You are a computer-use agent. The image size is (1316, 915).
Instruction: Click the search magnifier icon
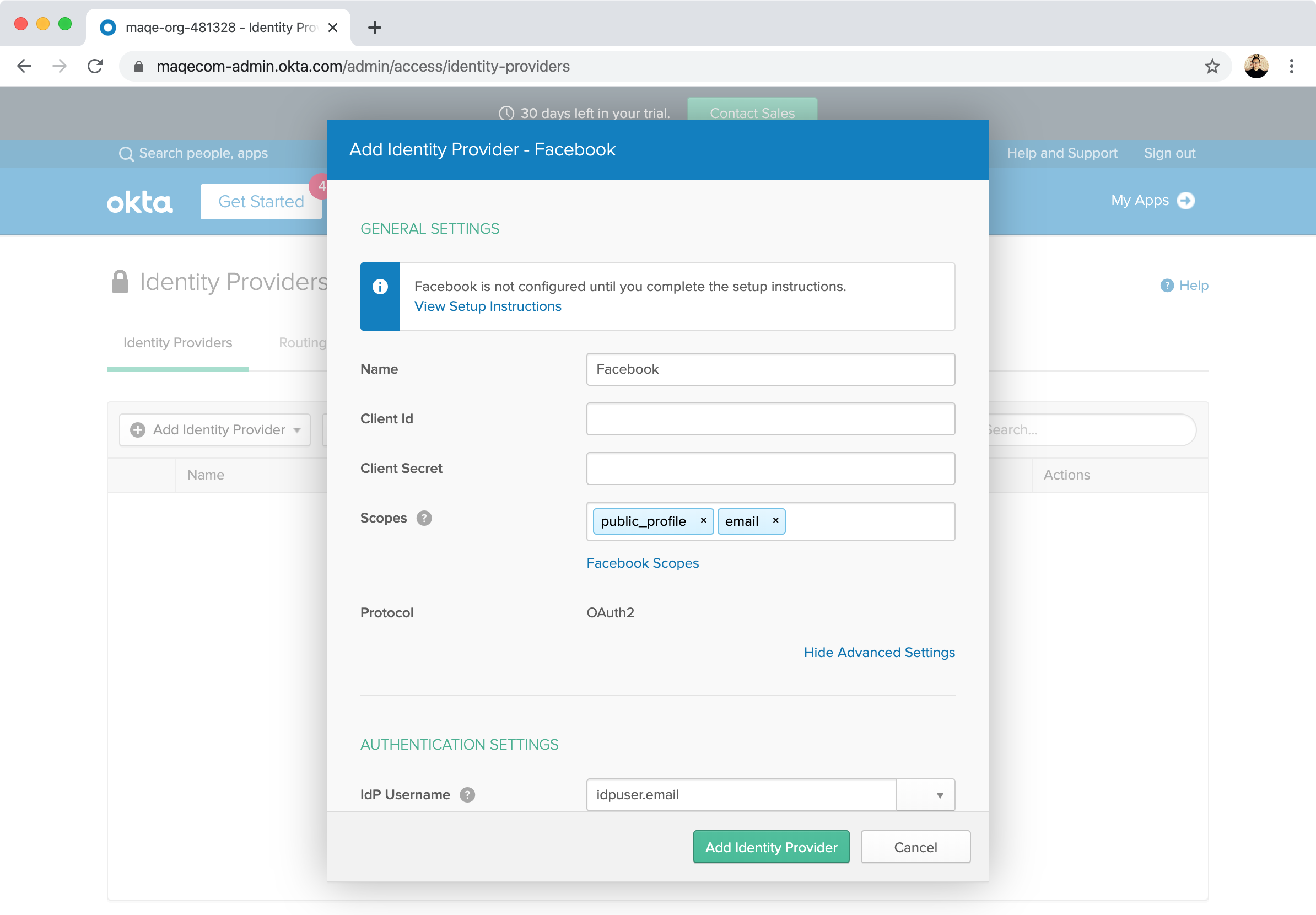126,154
